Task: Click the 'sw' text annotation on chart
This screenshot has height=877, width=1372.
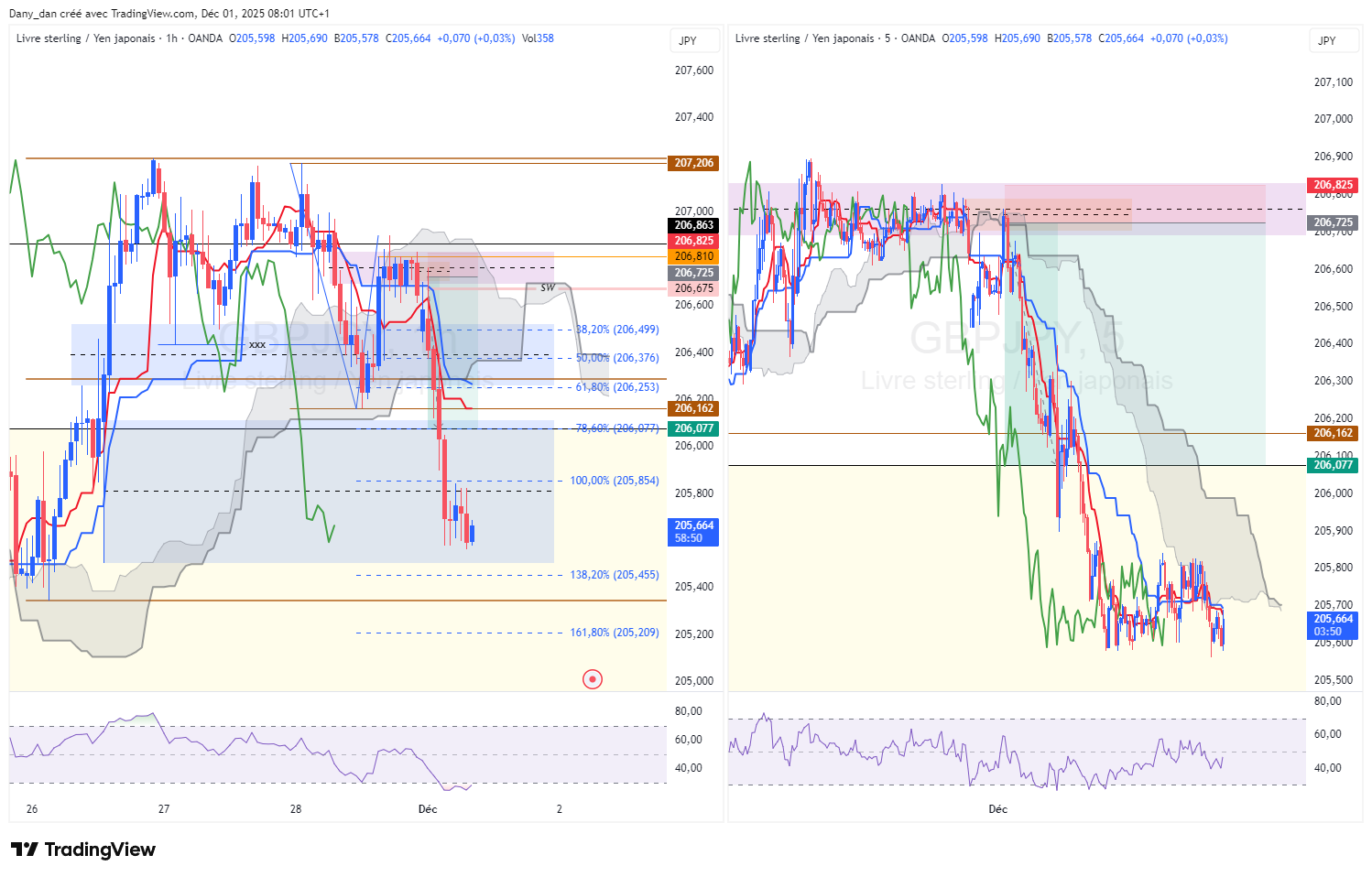Action: coord(548,287)
